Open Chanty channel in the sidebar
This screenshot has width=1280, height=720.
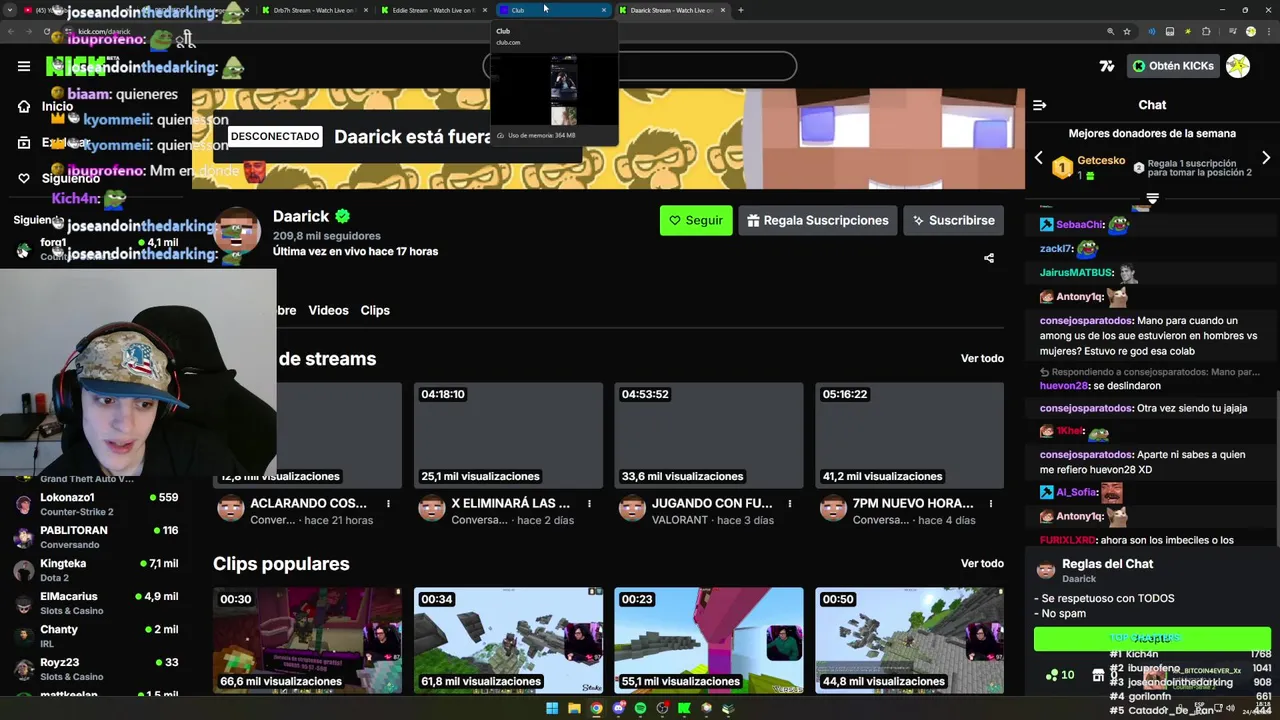point(96,636)
